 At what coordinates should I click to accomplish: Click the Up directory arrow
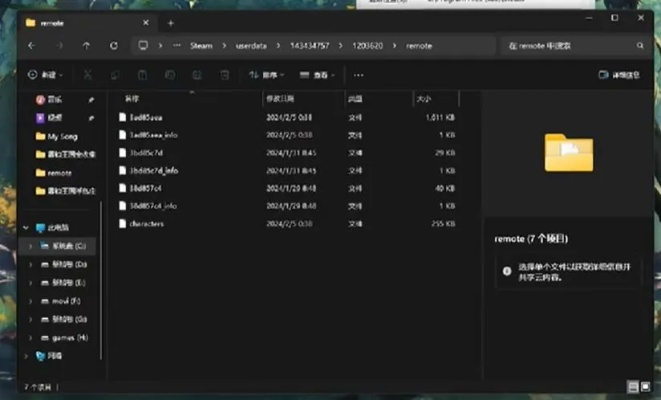(x=87, y=46)
